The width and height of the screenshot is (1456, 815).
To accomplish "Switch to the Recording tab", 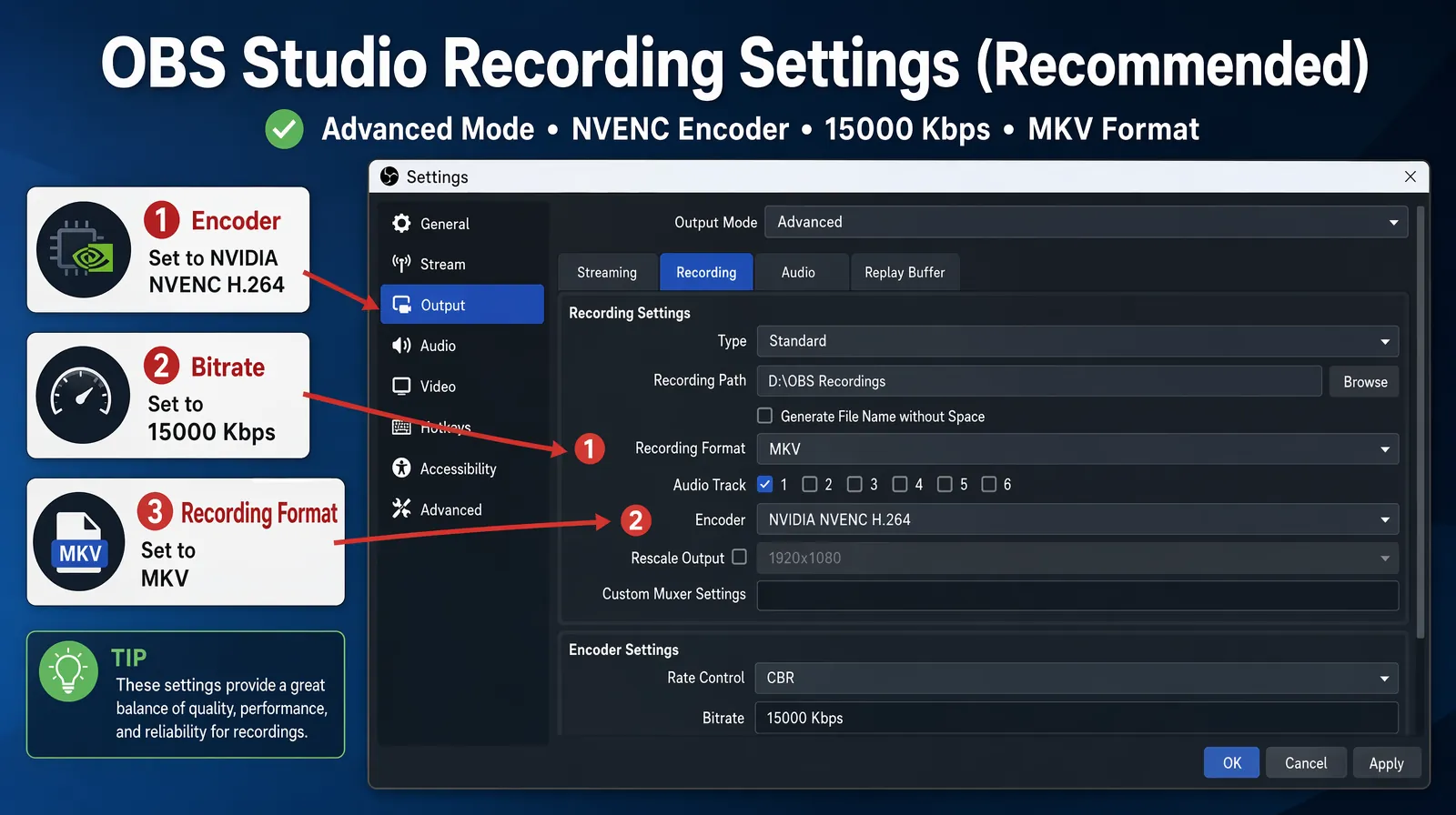I will (706, 272).
